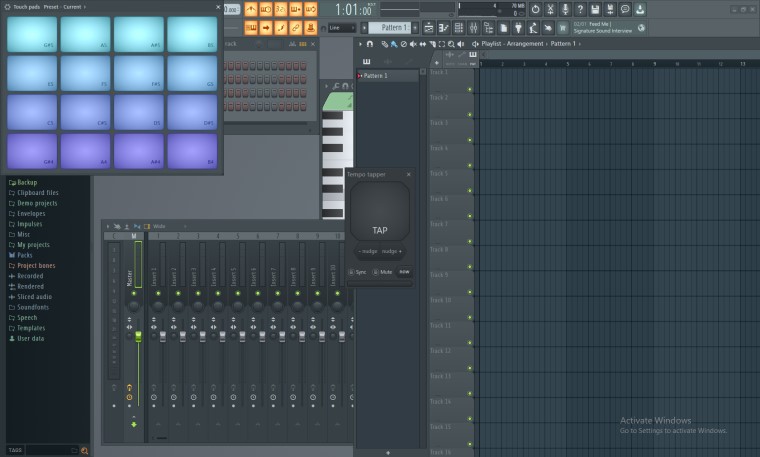Toggle Insert 1 mute LED in mixer
This screenshot has height=457, width=760.
158,293
